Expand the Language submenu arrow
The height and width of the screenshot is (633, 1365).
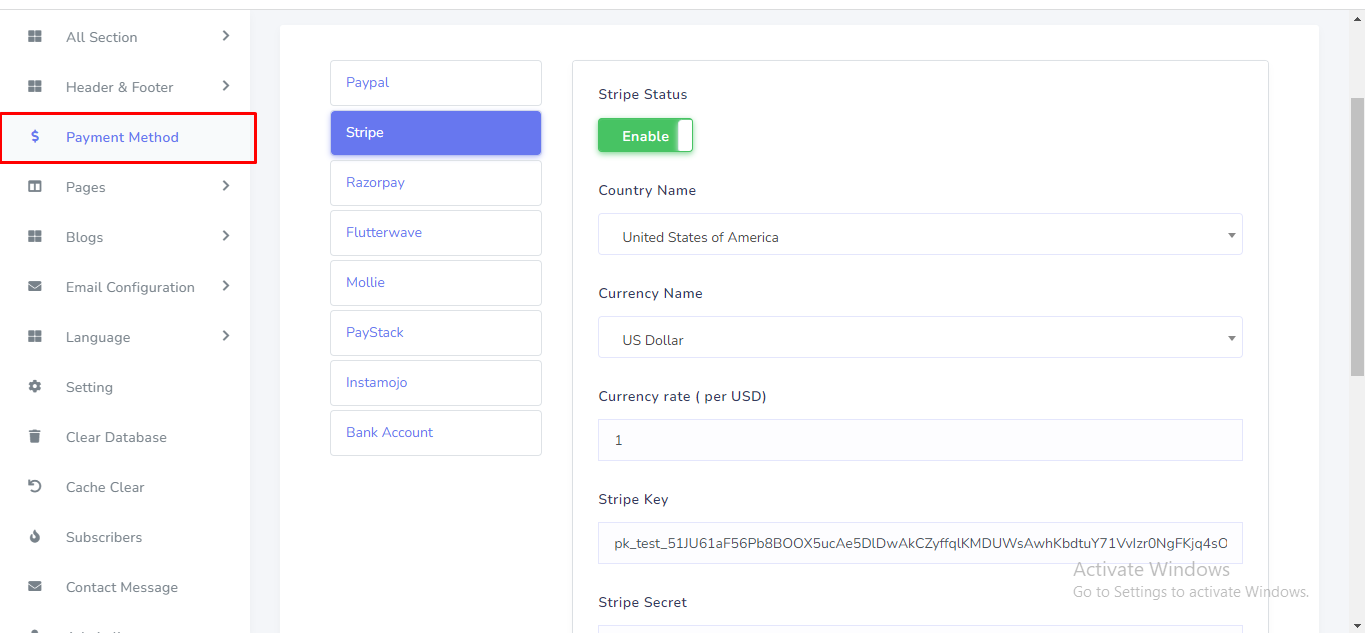pyautogui.click(x=226, y=336)
